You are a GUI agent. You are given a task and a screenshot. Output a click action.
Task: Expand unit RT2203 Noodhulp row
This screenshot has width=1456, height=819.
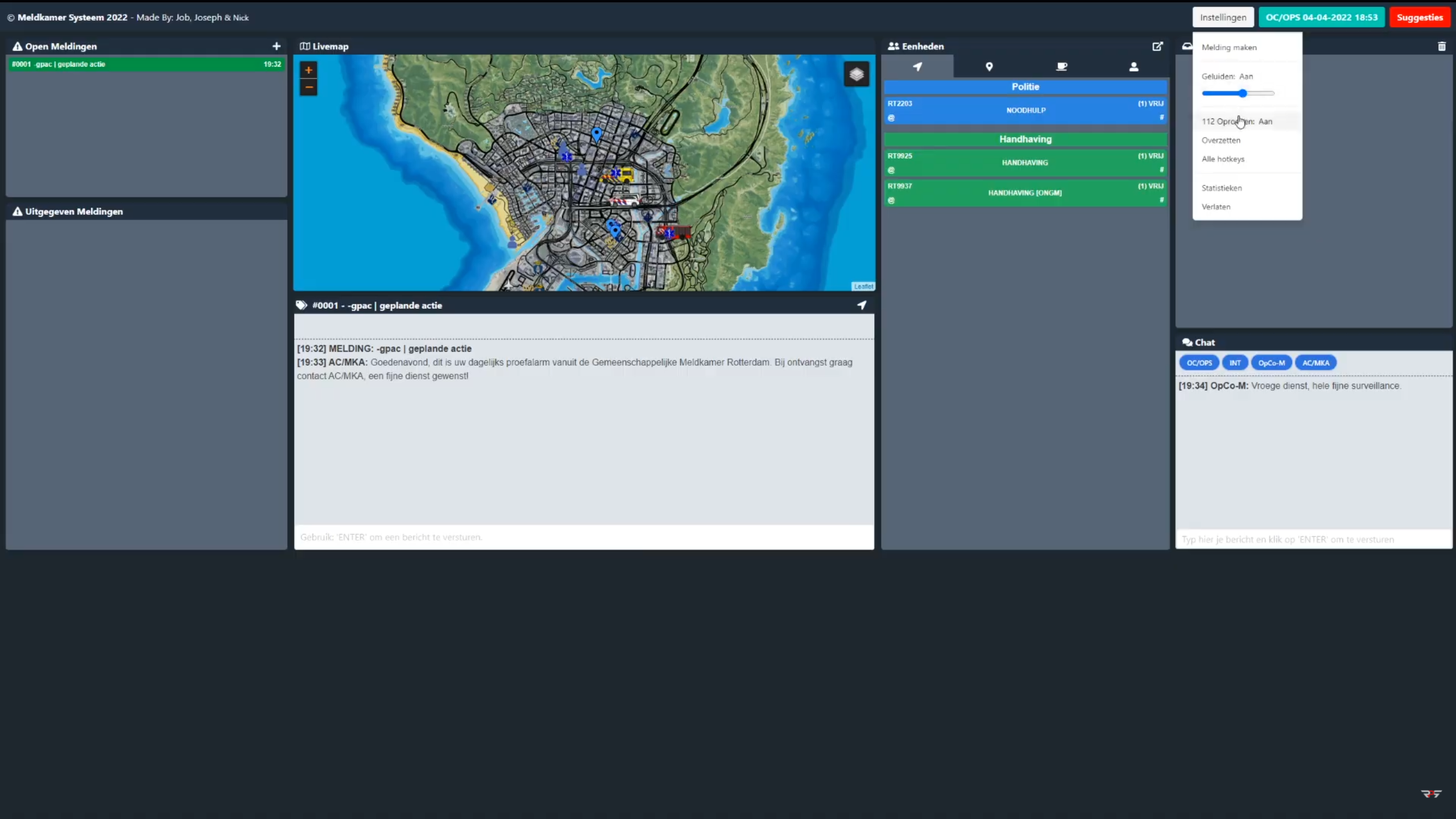(x=1025, y=110)
